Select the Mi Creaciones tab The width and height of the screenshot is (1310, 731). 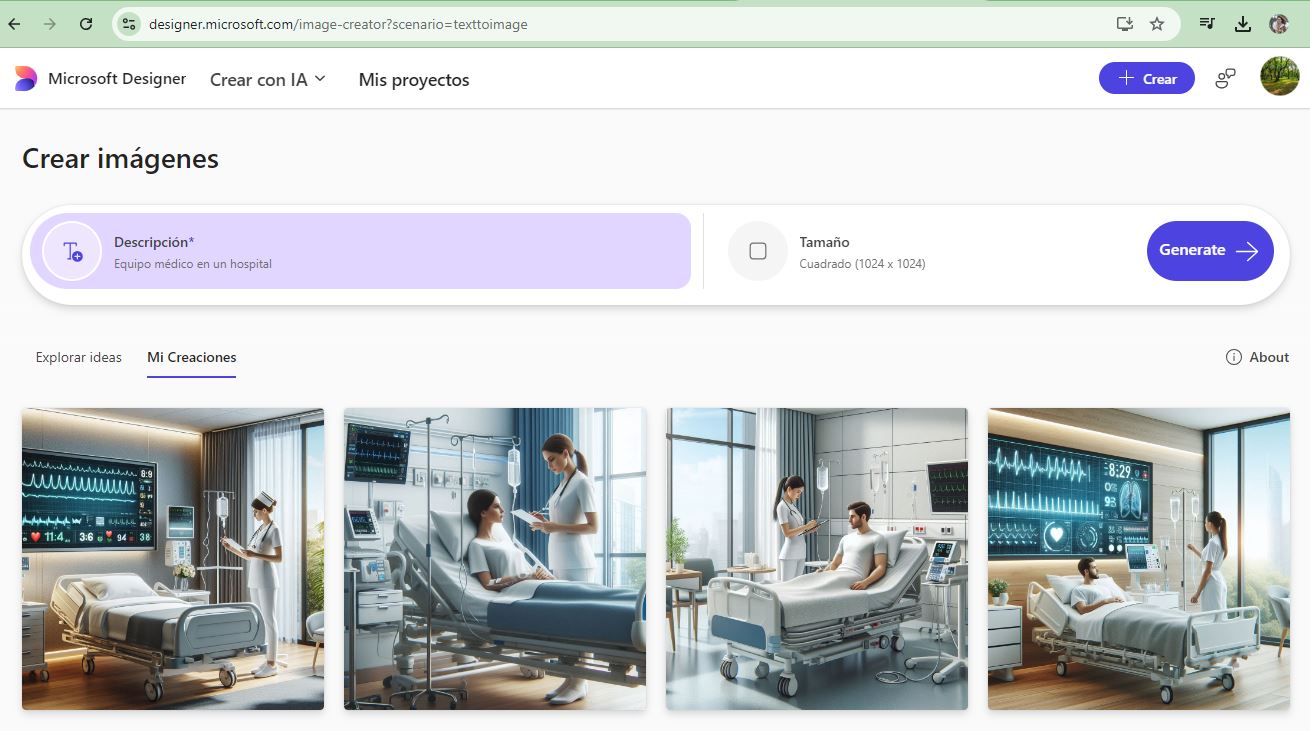coord(191,357)
